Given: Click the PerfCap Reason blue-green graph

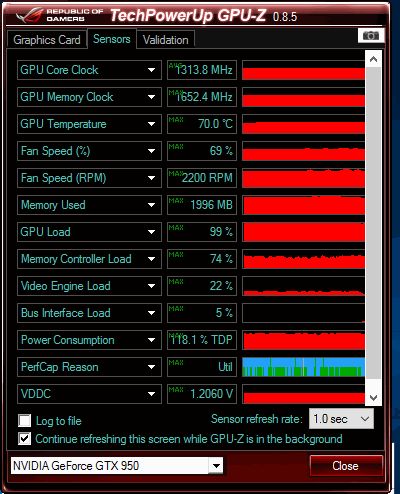Looking at the screenshot, I should click(303, 367).
